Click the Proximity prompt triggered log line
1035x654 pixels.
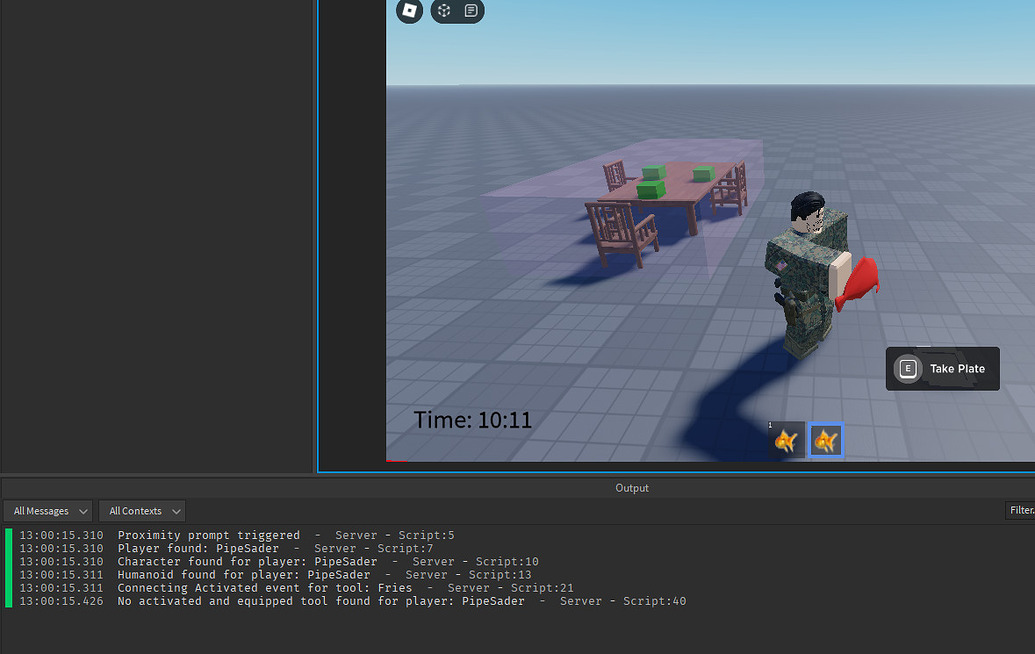click(x=198, y=535)
